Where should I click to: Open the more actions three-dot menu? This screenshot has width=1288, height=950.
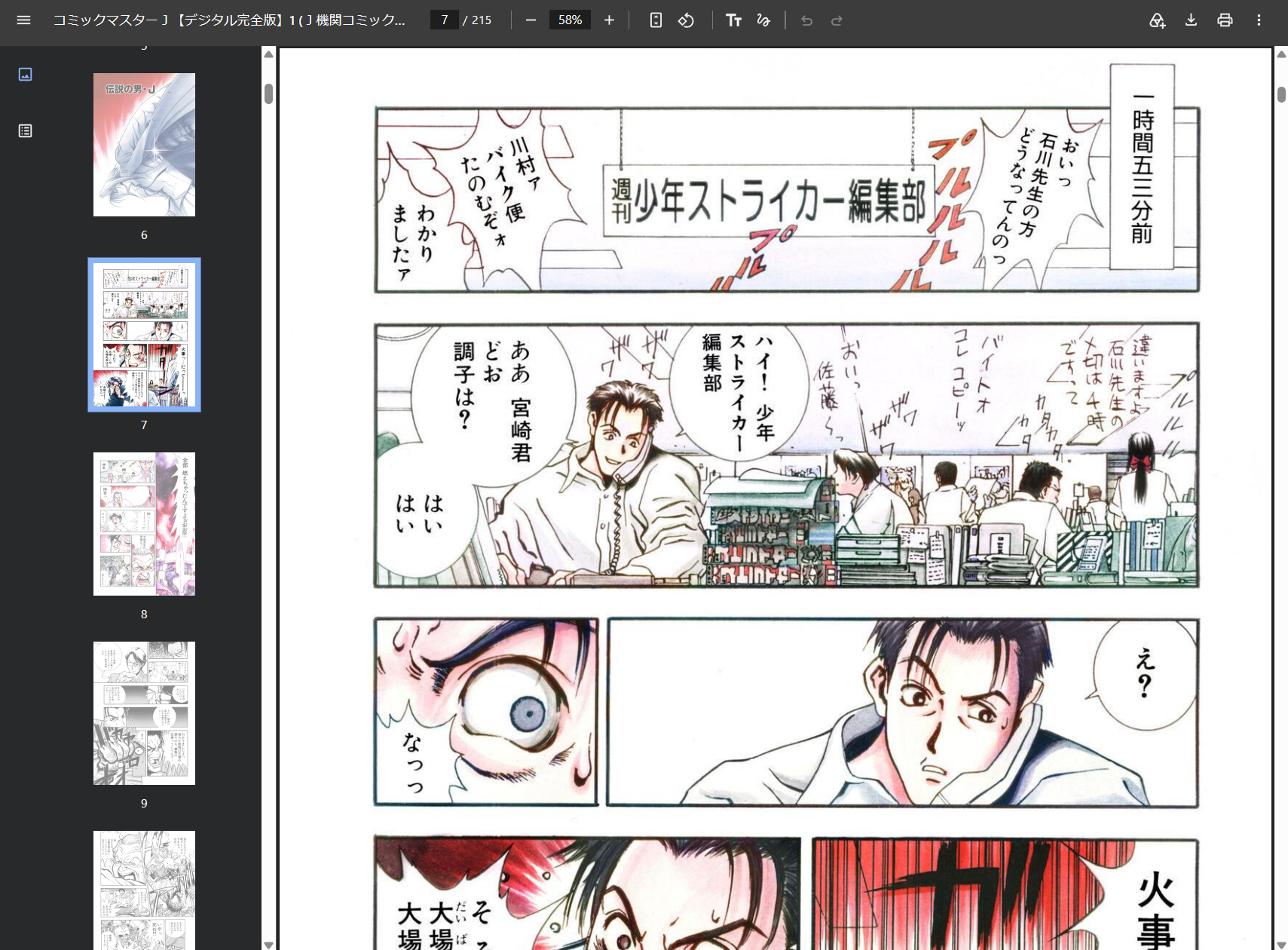pos(1259,20)
